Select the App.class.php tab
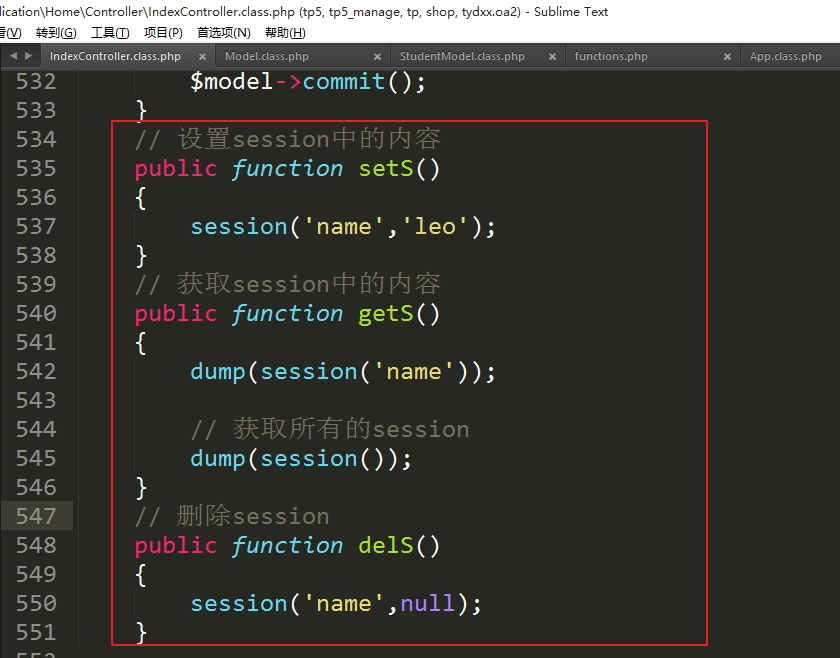 coord(786,57)
